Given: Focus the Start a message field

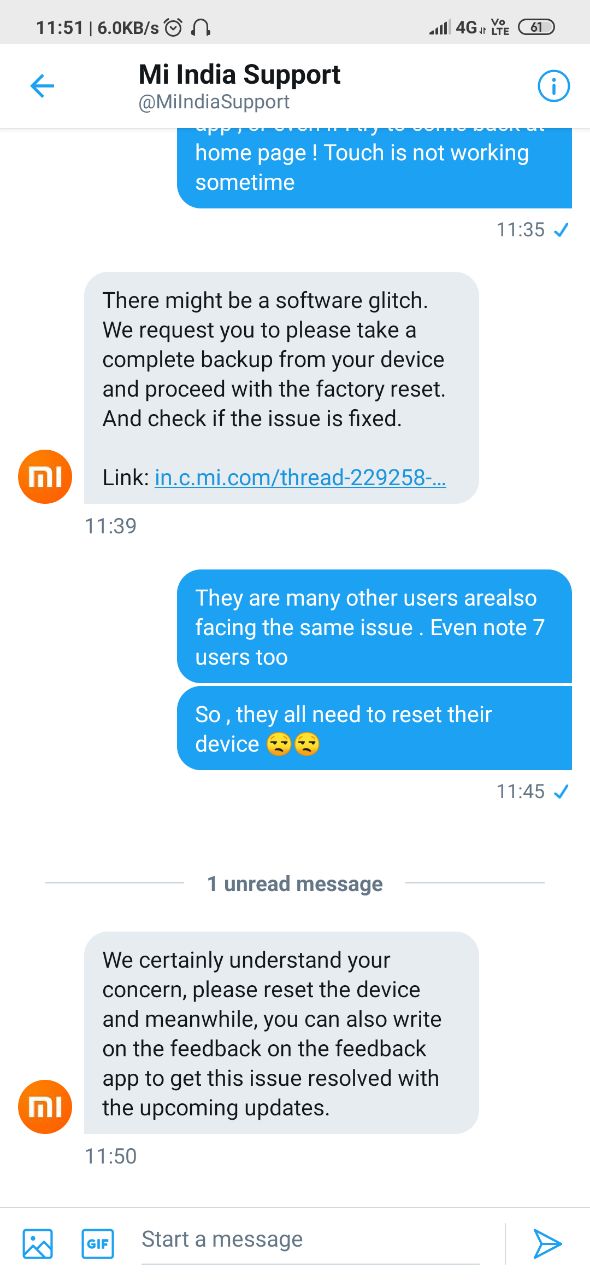Looking at the screenshot, I should (x=310, y=1240).
